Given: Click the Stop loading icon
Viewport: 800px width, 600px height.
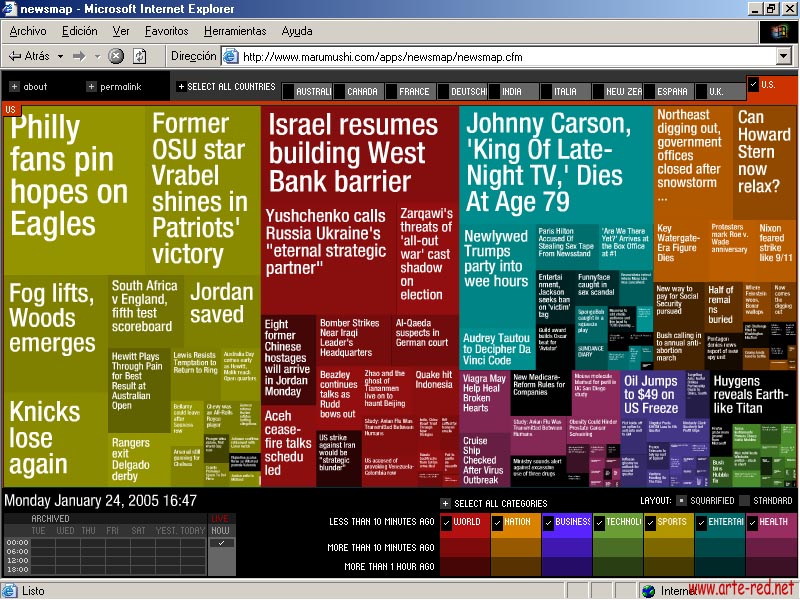Looking at the screenshot, I should [x=116, y=56].
